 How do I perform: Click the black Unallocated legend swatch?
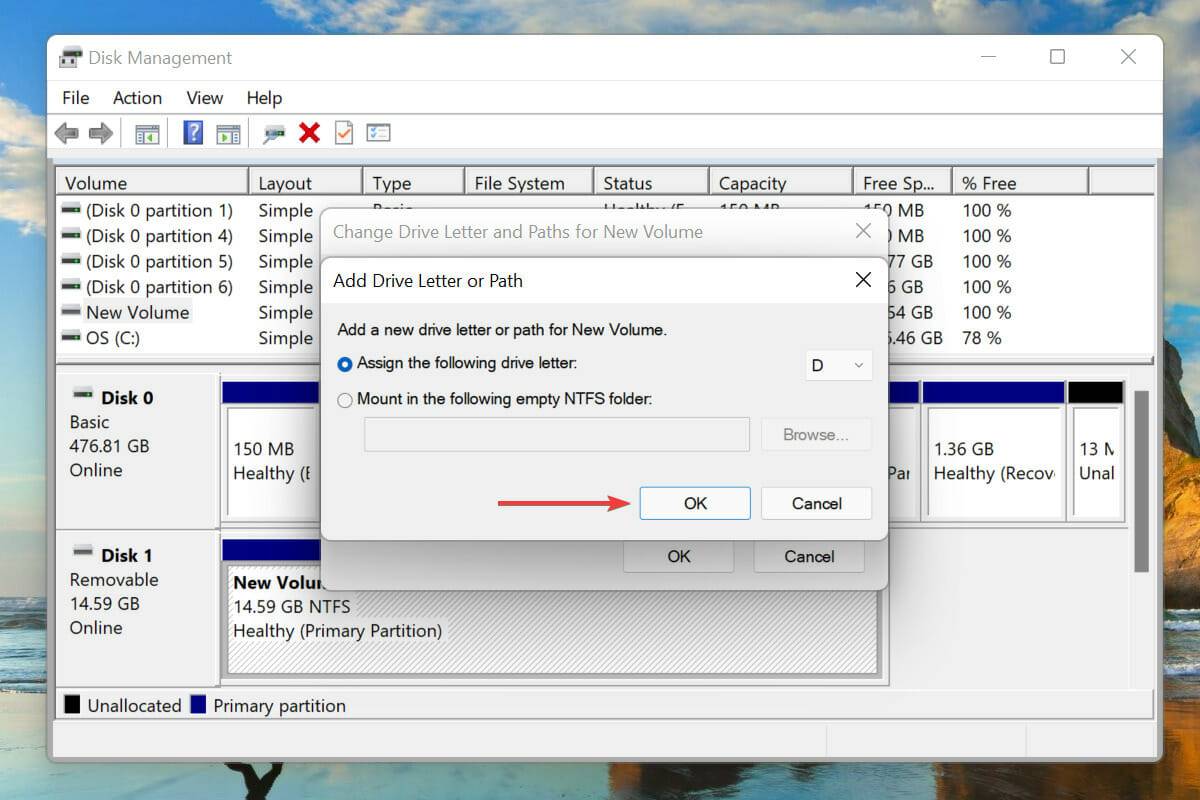click(x=72, y=705)
